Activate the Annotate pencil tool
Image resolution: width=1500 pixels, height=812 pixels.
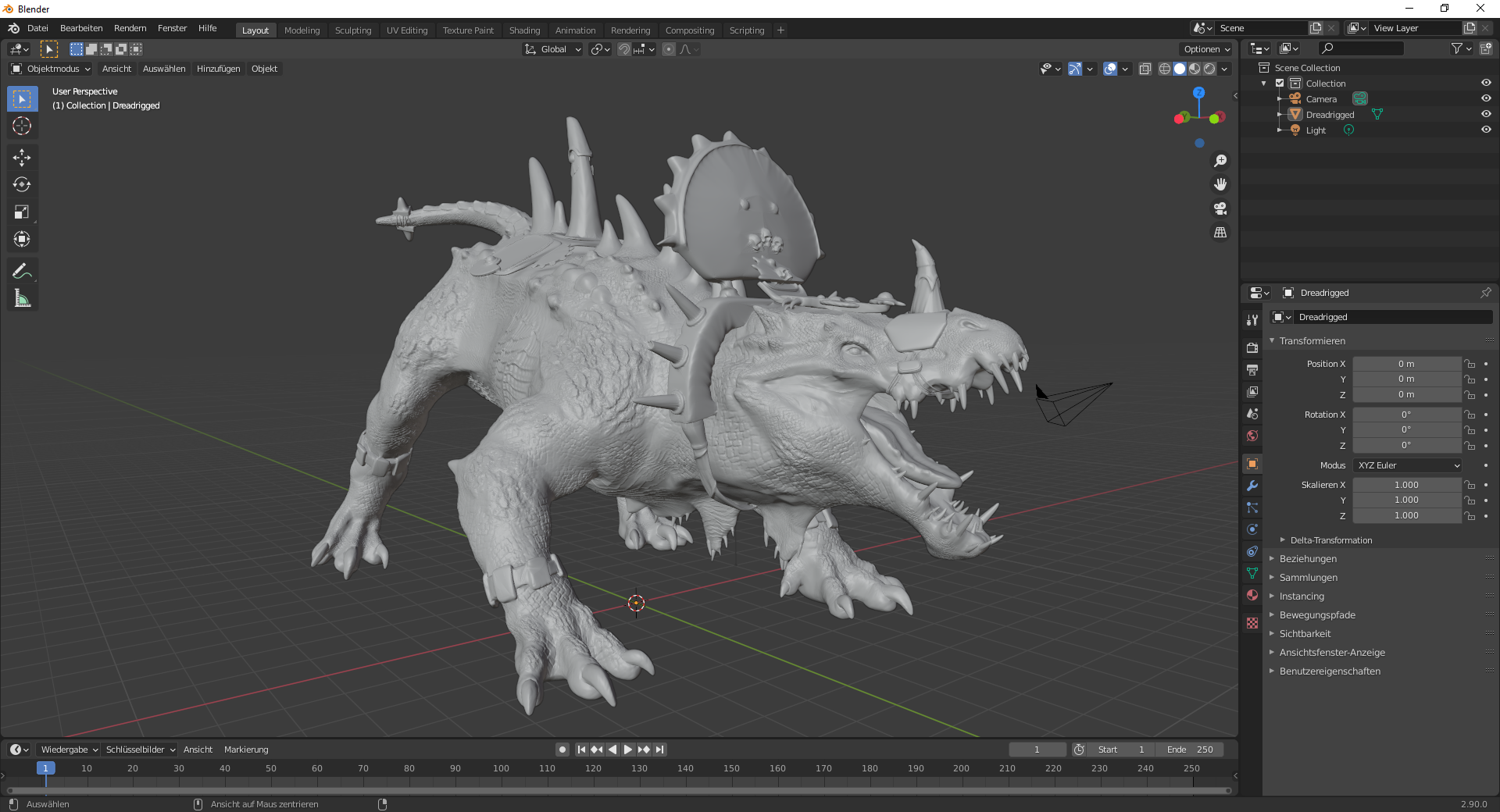[22, 271]
